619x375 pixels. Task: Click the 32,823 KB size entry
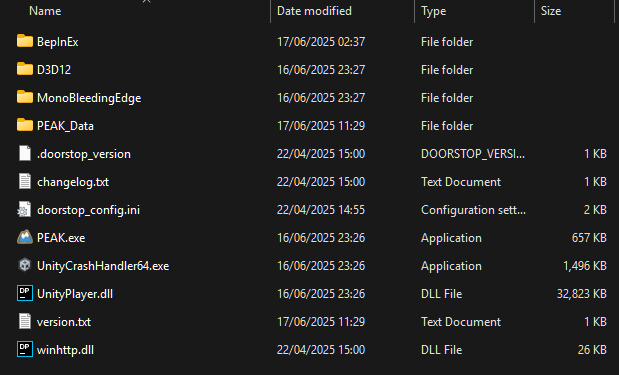(581, 294)
